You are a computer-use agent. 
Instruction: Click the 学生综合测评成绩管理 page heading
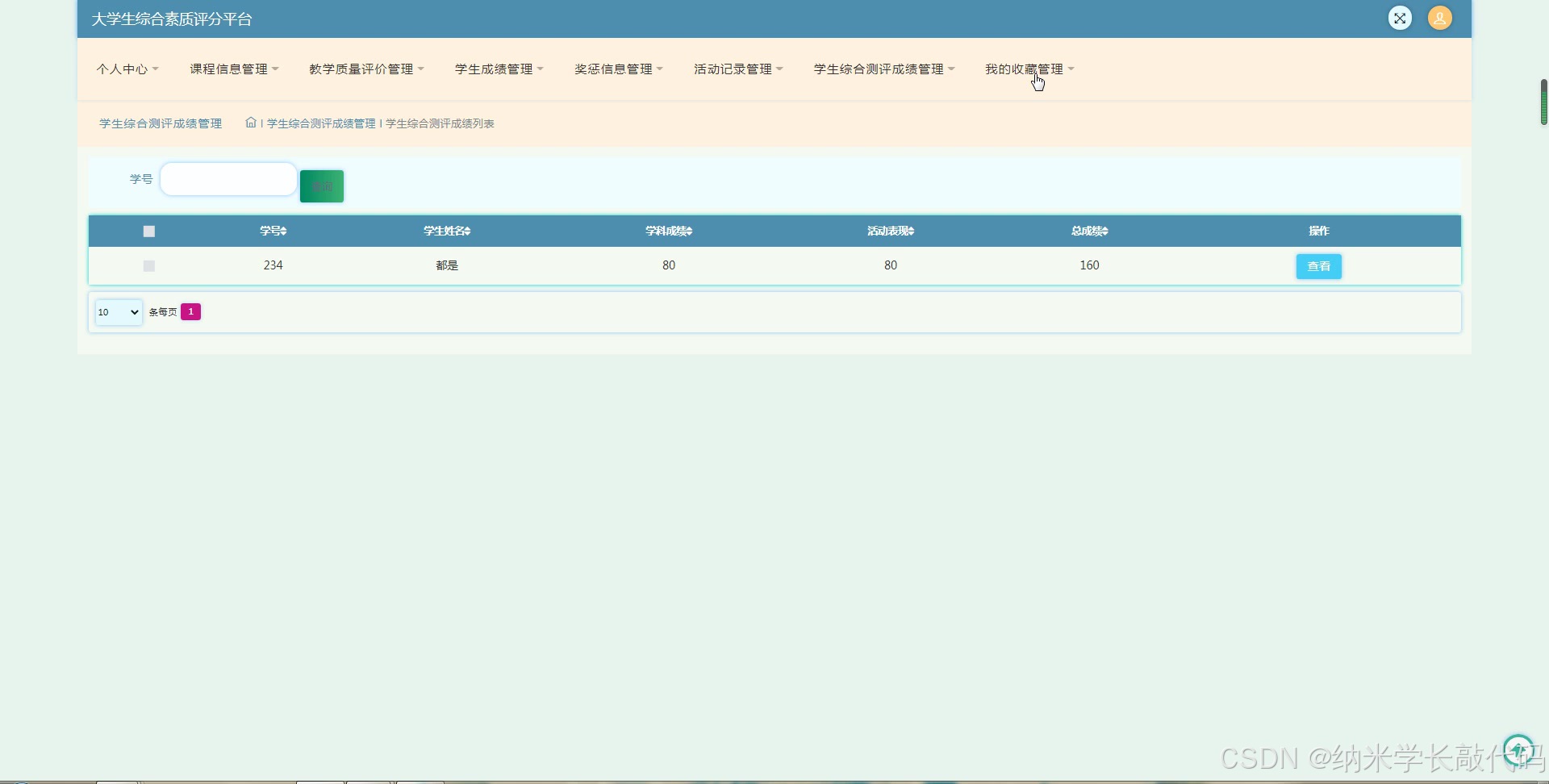tap(161, 123)
